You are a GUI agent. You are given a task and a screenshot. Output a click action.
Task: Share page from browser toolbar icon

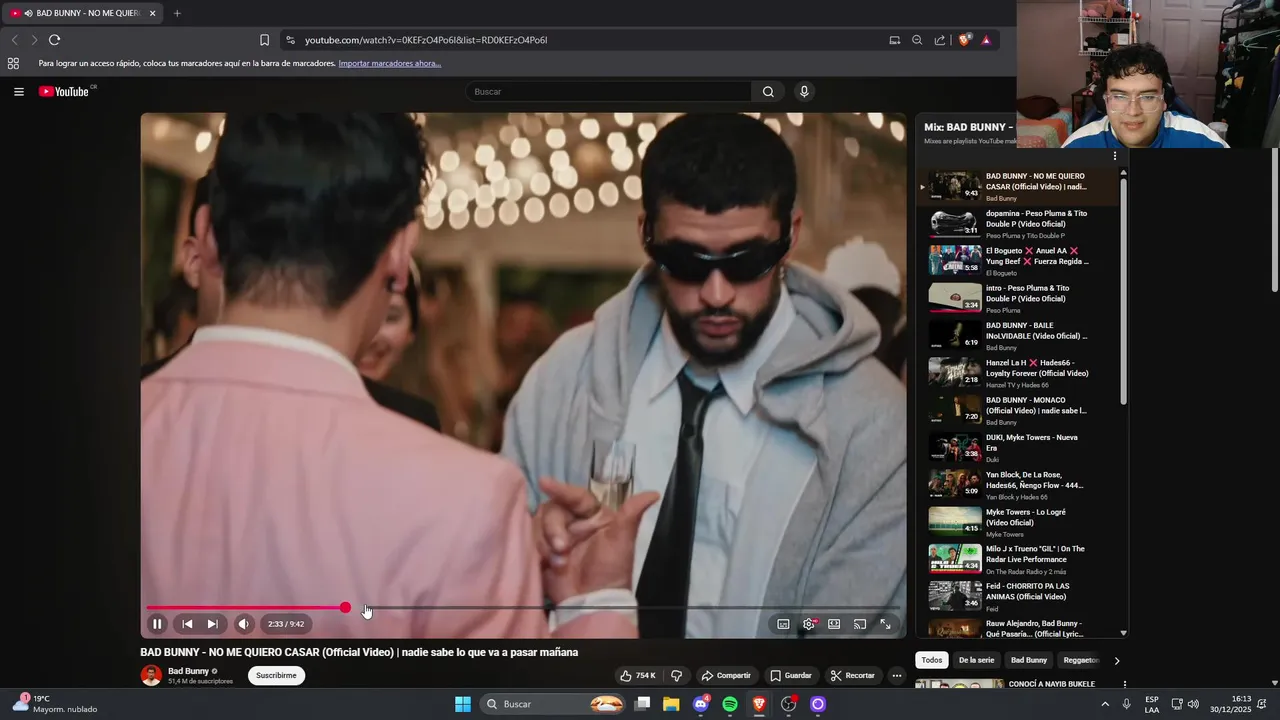(940, 40)
